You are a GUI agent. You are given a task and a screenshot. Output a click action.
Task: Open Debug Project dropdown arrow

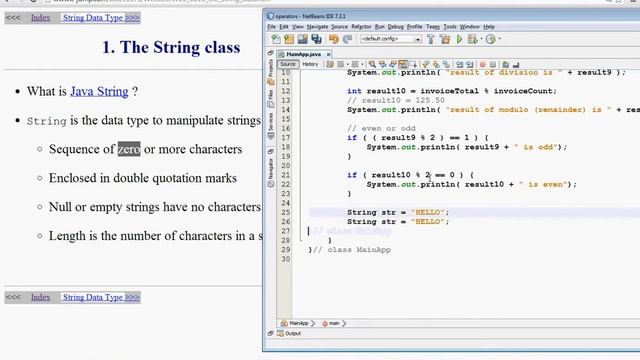point(481,39)
